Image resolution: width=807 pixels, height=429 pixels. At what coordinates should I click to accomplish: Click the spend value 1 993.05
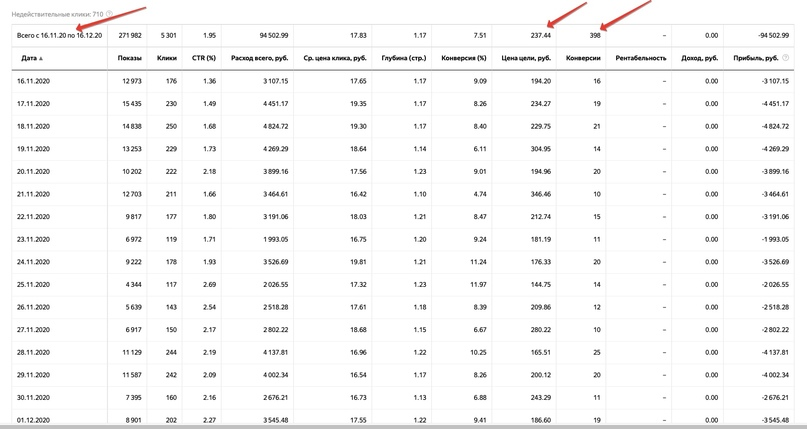tap(275, 240)
